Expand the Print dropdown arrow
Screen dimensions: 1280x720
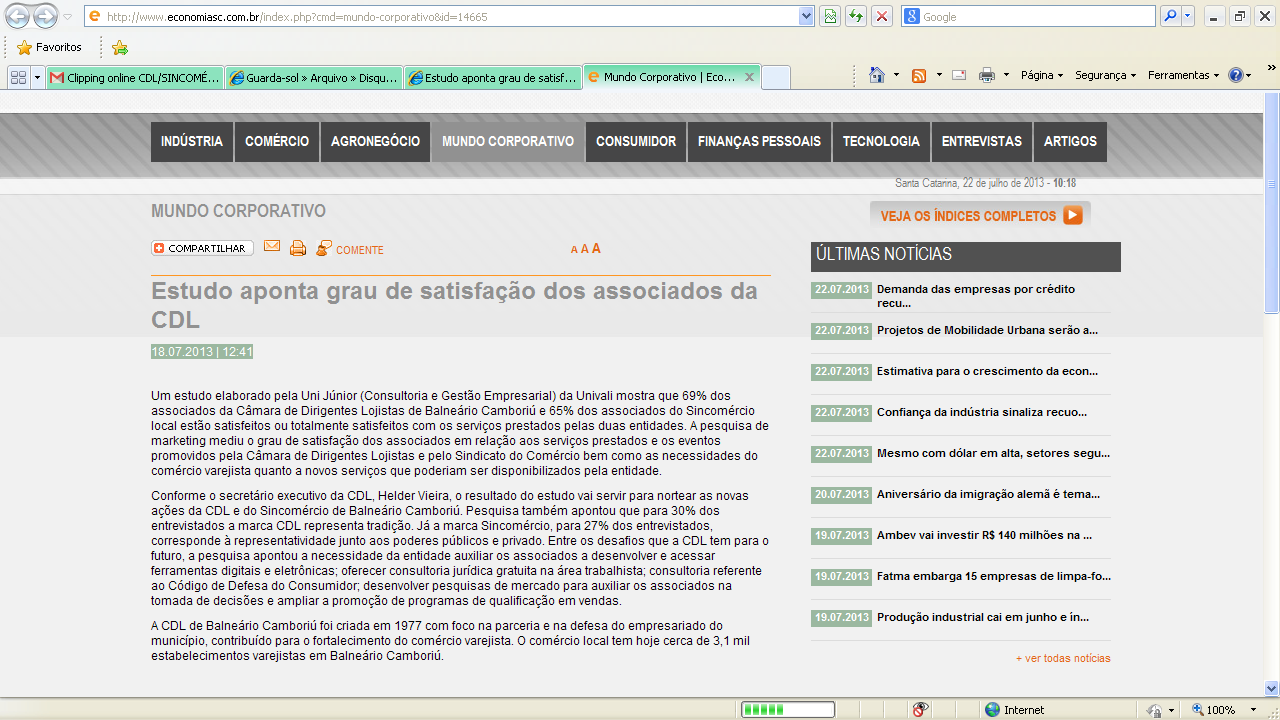pyautogui.click(x=1006, y=75)
